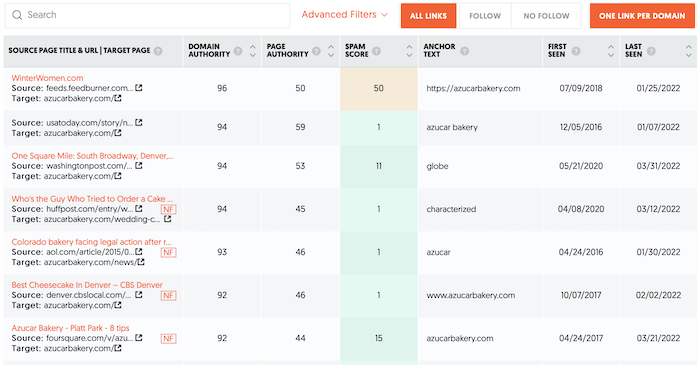Open external link for foursquare.com source
This screenshot has width=700, height=365.
[139, 338]
